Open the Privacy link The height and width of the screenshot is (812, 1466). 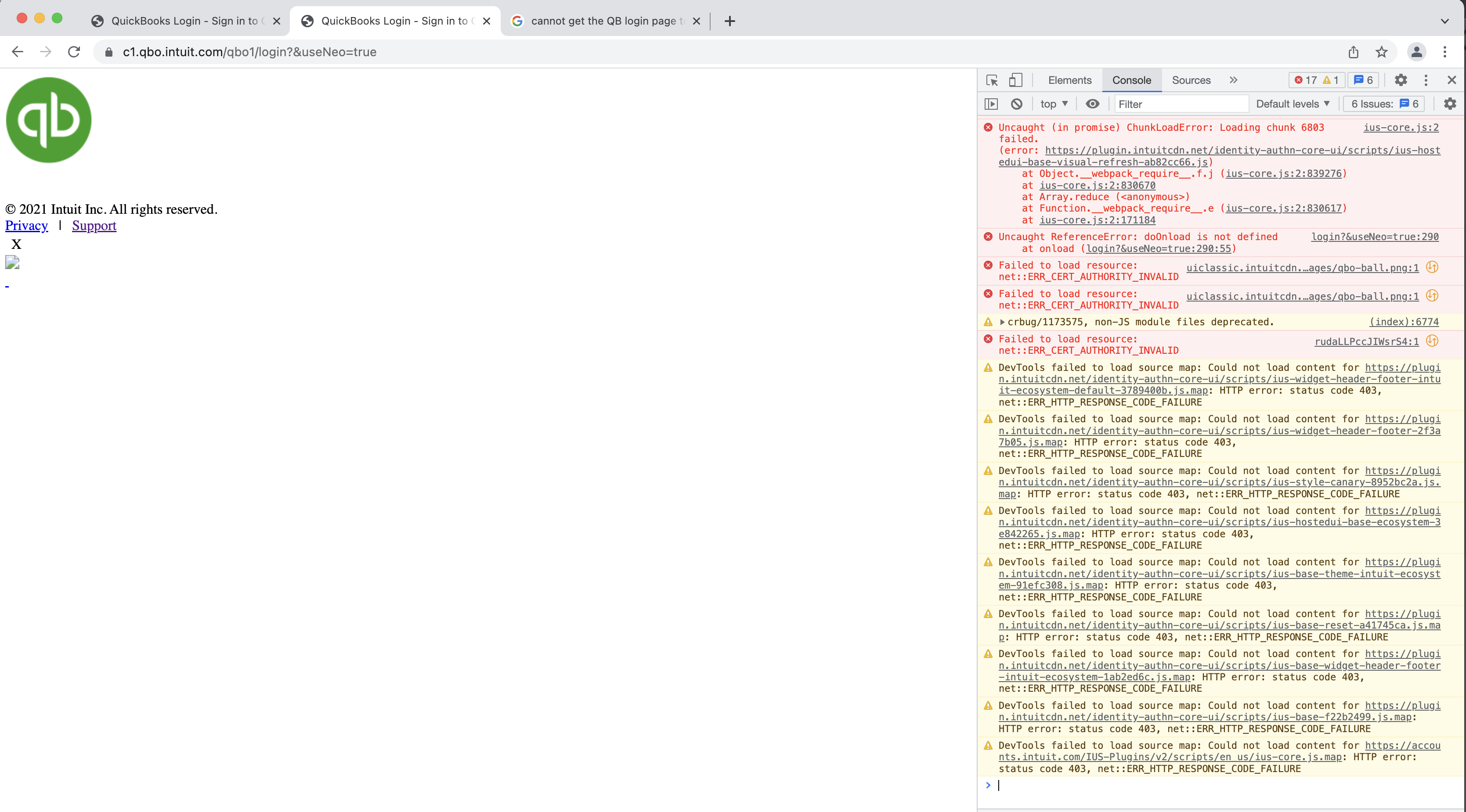tap(26, 226)
